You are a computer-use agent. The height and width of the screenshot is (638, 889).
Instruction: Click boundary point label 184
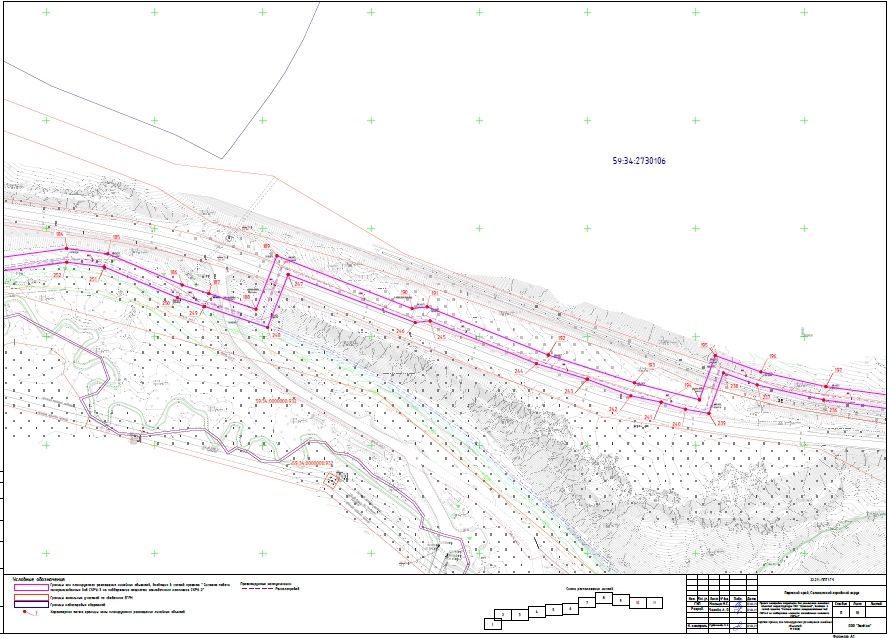click(x=60, y=234)
